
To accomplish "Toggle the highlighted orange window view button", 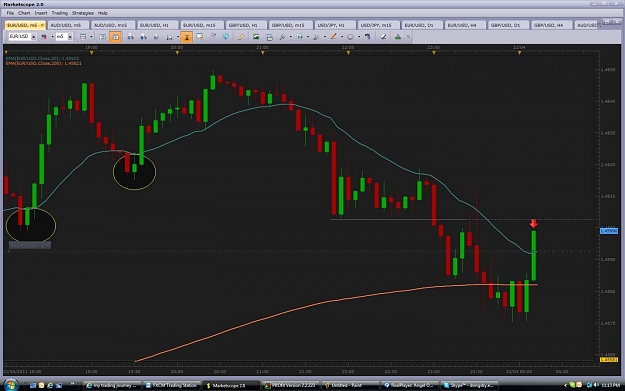I will (115, 37).
